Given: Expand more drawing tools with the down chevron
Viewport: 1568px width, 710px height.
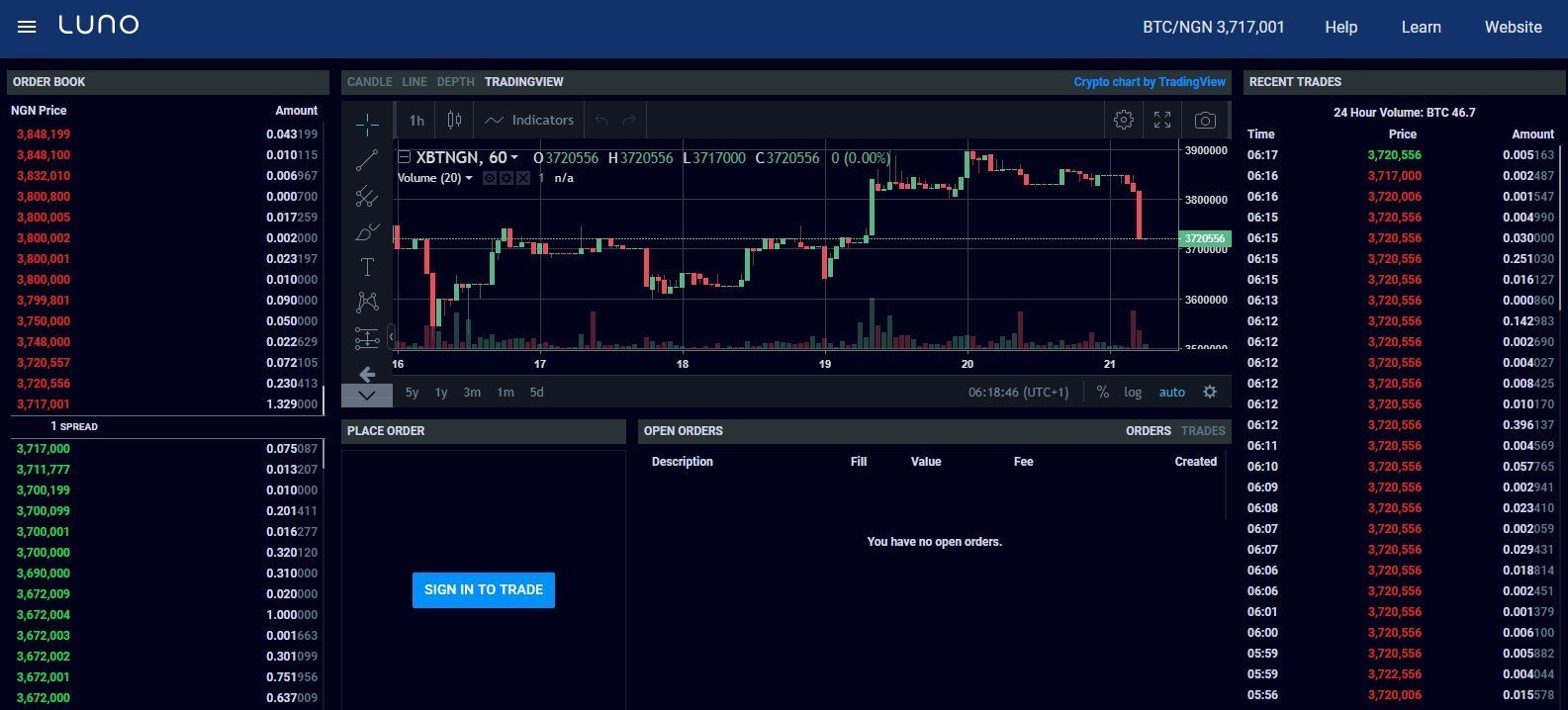Looking at the screenshot, I should [366, 396].
